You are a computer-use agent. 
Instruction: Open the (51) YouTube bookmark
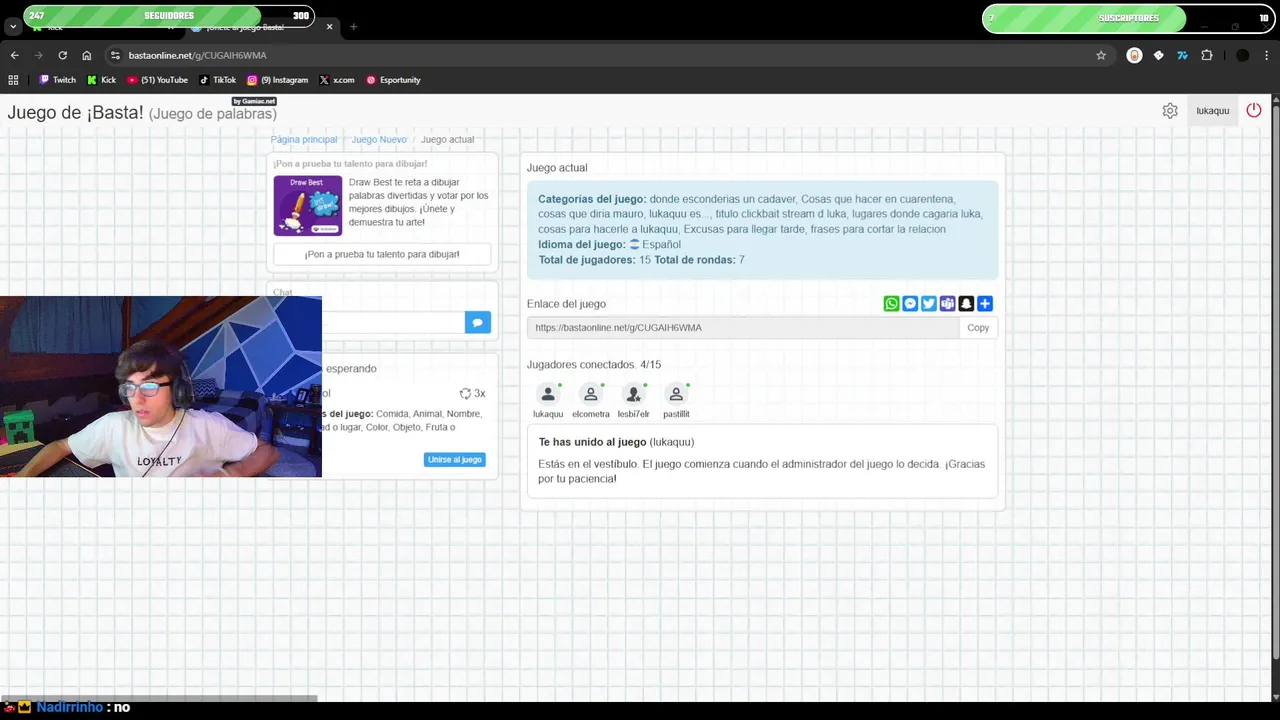158,80
